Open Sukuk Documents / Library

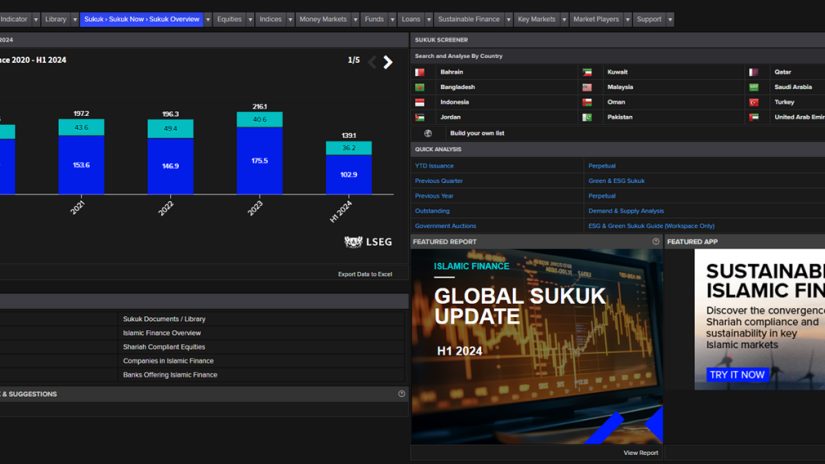pos(164,319)
